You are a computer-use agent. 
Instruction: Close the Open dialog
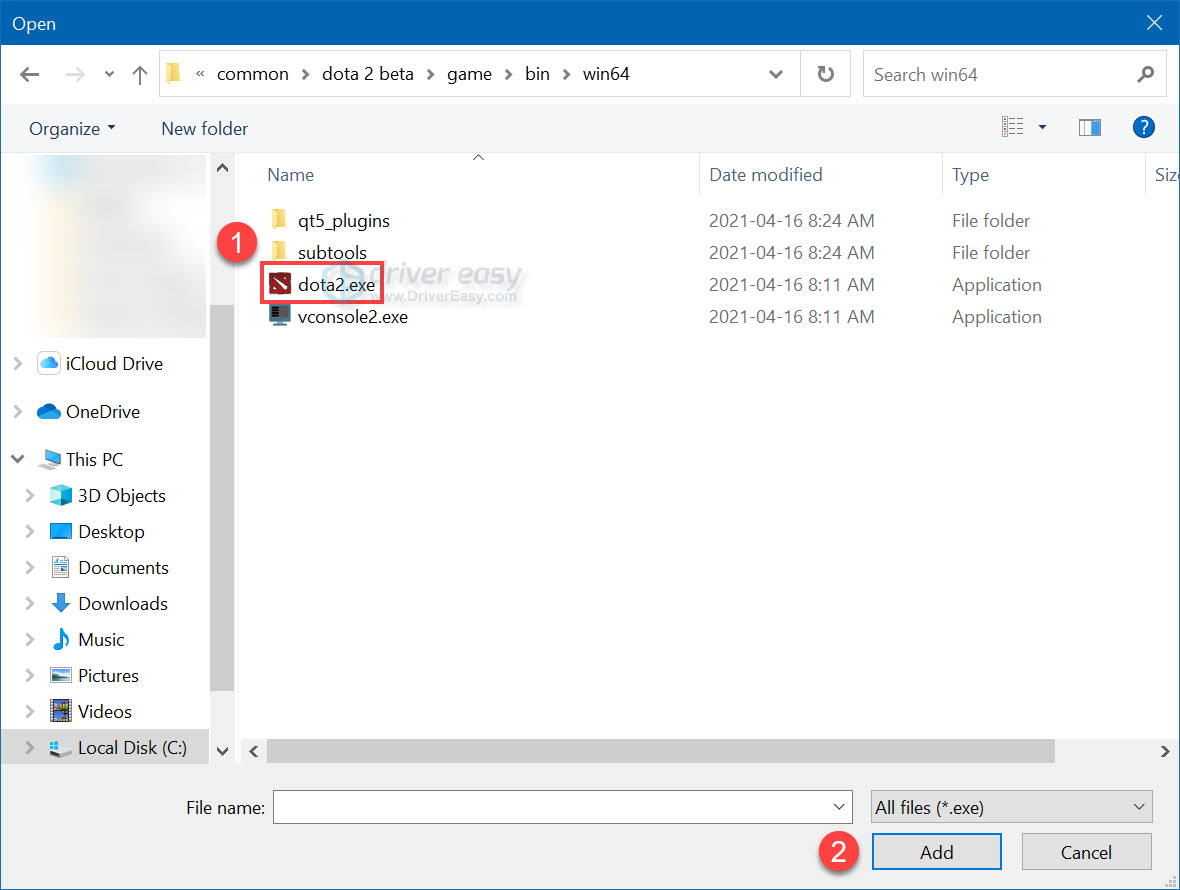pos(1154,23)
